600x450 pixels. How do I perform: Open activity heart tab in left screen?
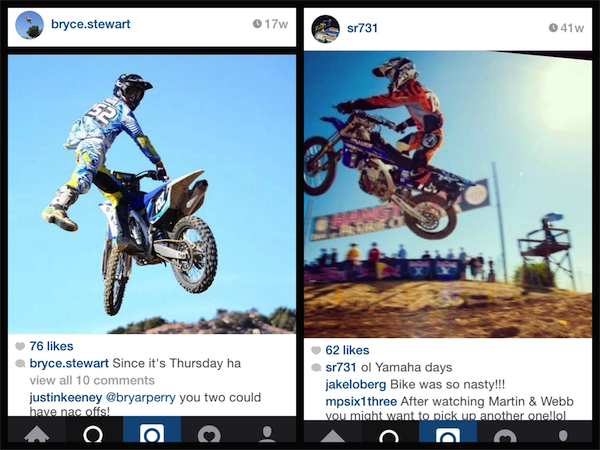tap(209, 432)
